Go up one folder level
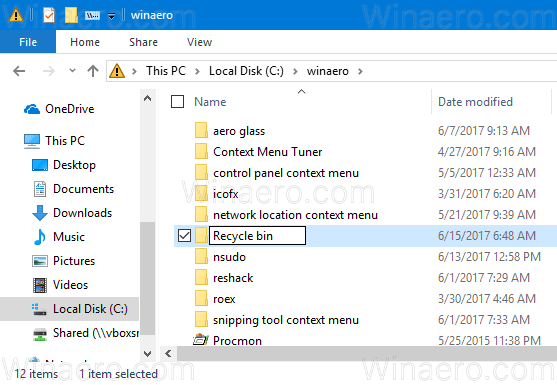The height and width of the screenshot is (385, 557). [x=93, y=71]
